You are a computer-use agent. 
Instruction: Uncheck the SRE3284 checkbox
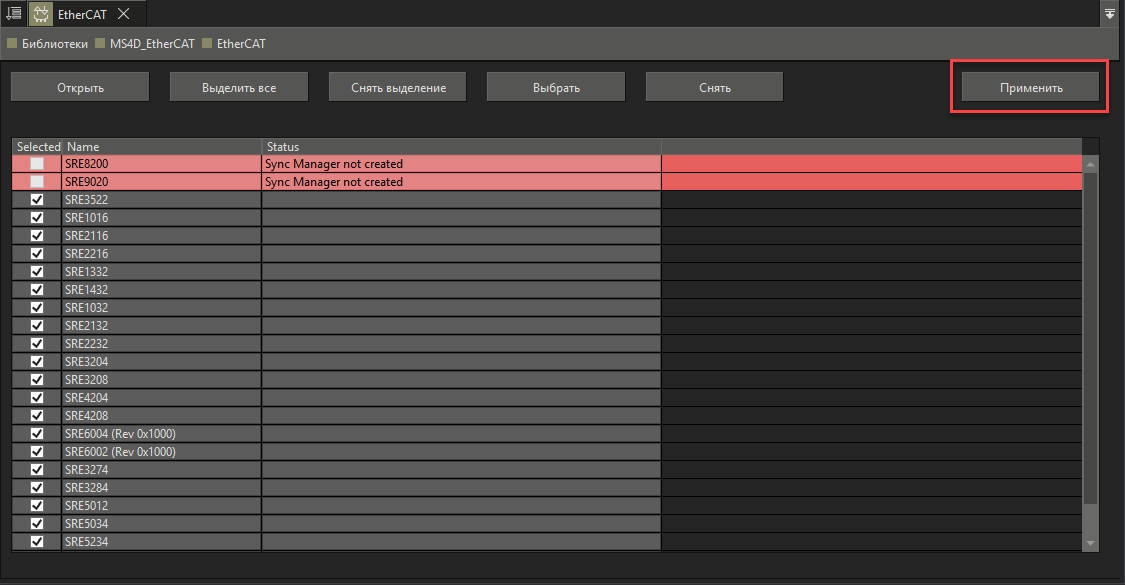[37, 487]
